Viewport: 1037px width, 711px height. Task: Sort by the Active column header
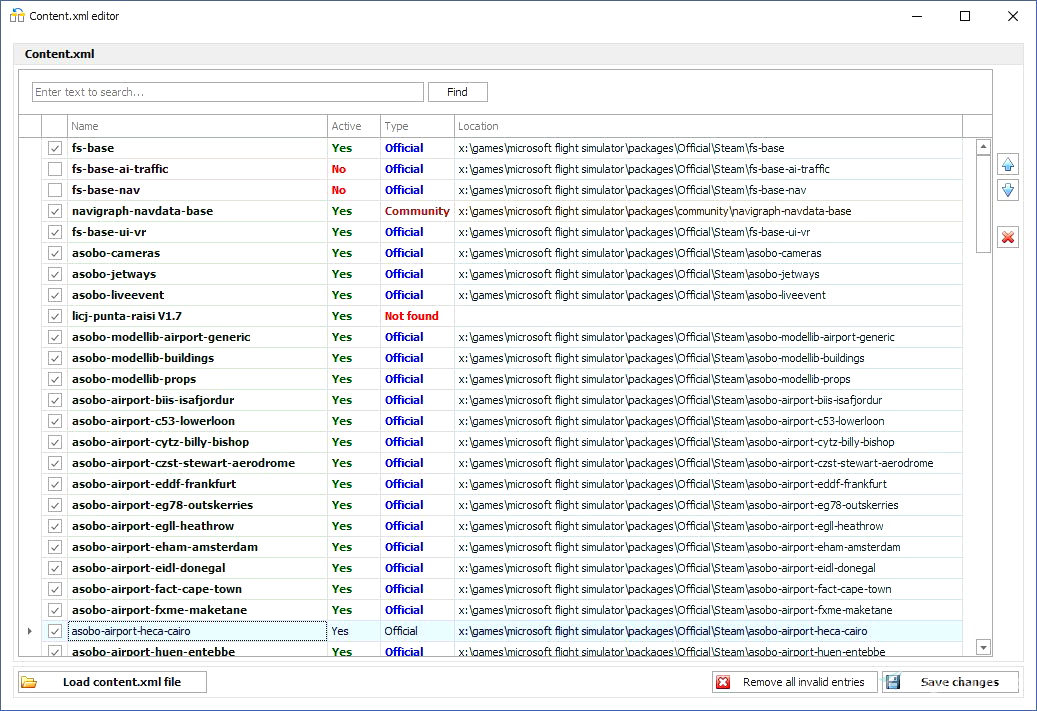354,126
